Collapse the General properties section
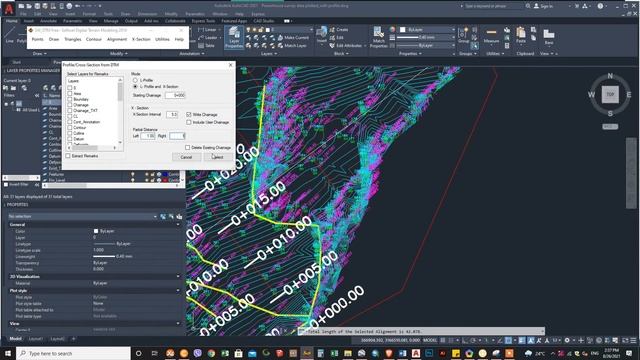Screen dimensions: 640x360 pyautogui.click(x=178, y=224)
